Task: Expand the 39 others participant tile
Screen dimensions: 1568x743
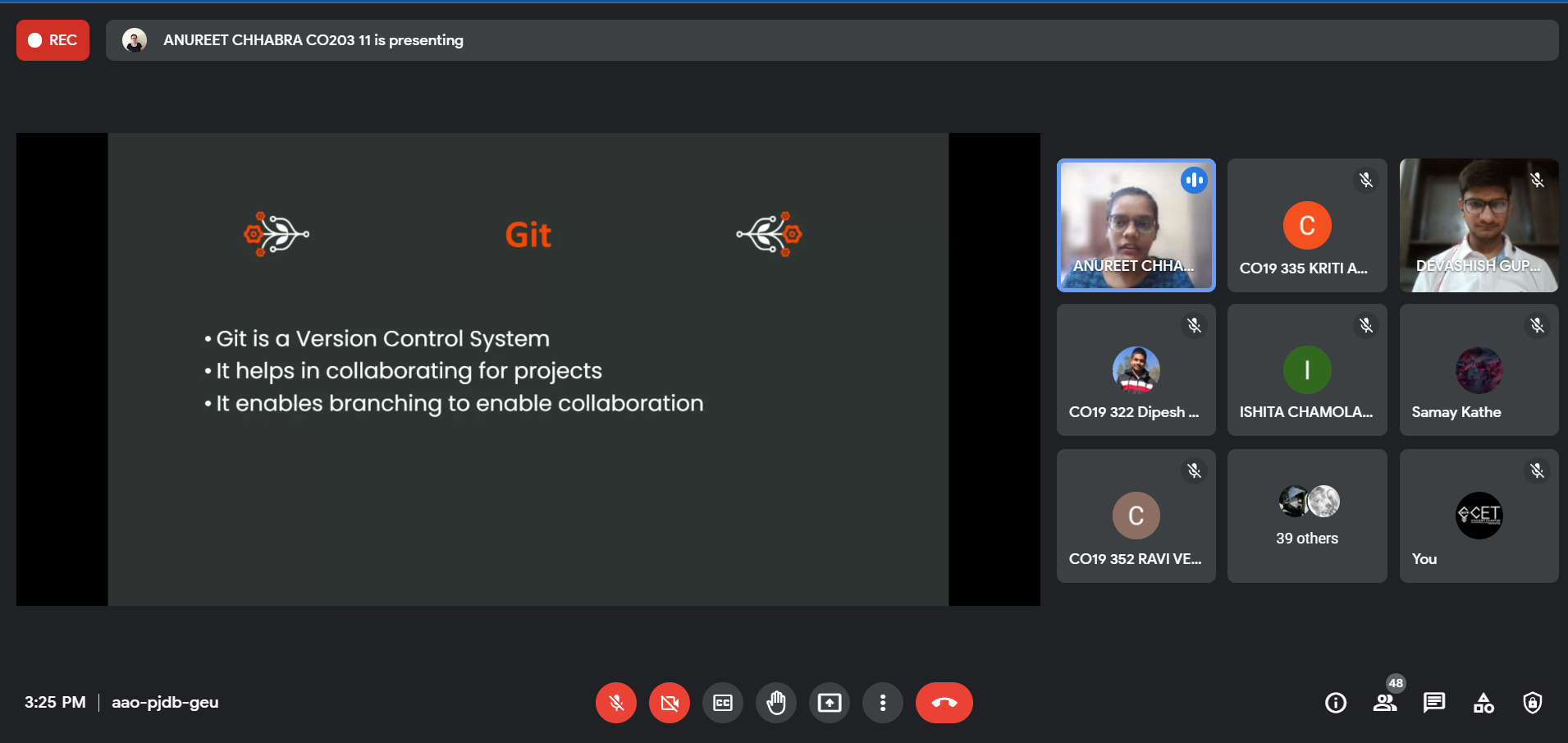Action: 1307,516
